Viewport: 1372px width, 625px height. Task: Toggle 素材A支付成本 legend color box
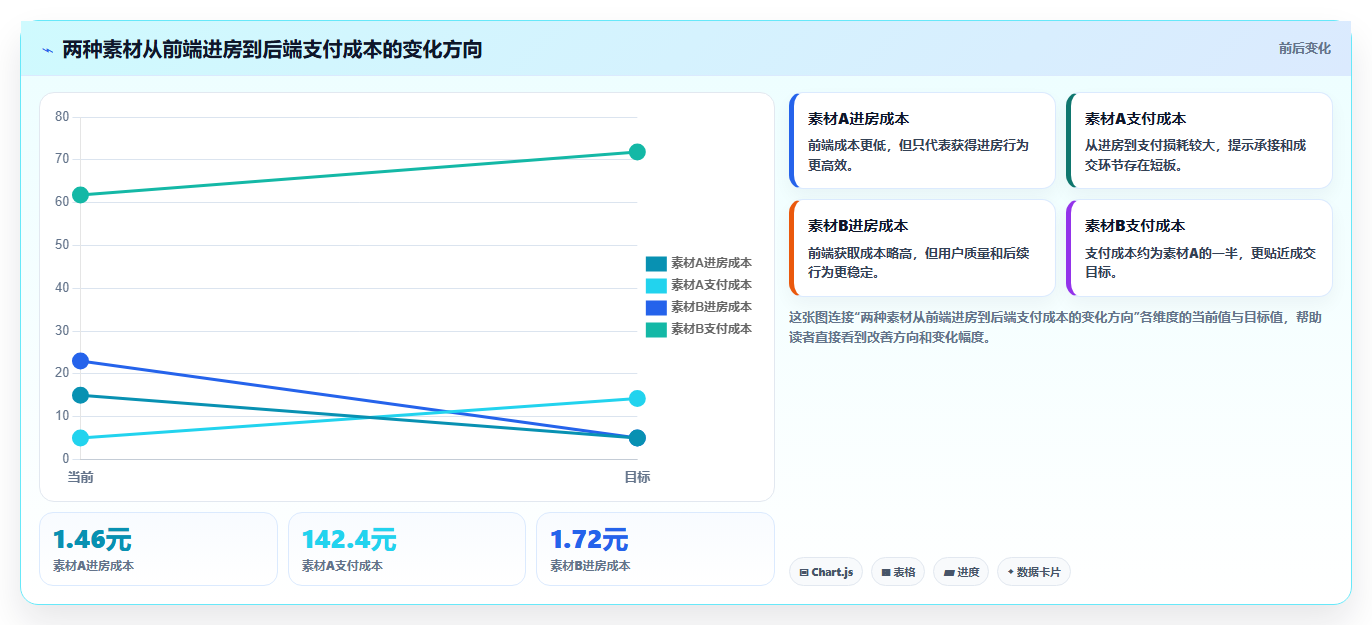pyautogui.click(x=656, y=286)
